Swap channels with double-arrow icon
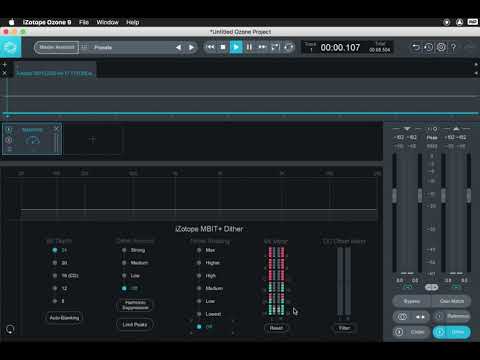Image resolution: width=480 pixels, height=360 pixels. pyautogui.click(x=421, y=317)
